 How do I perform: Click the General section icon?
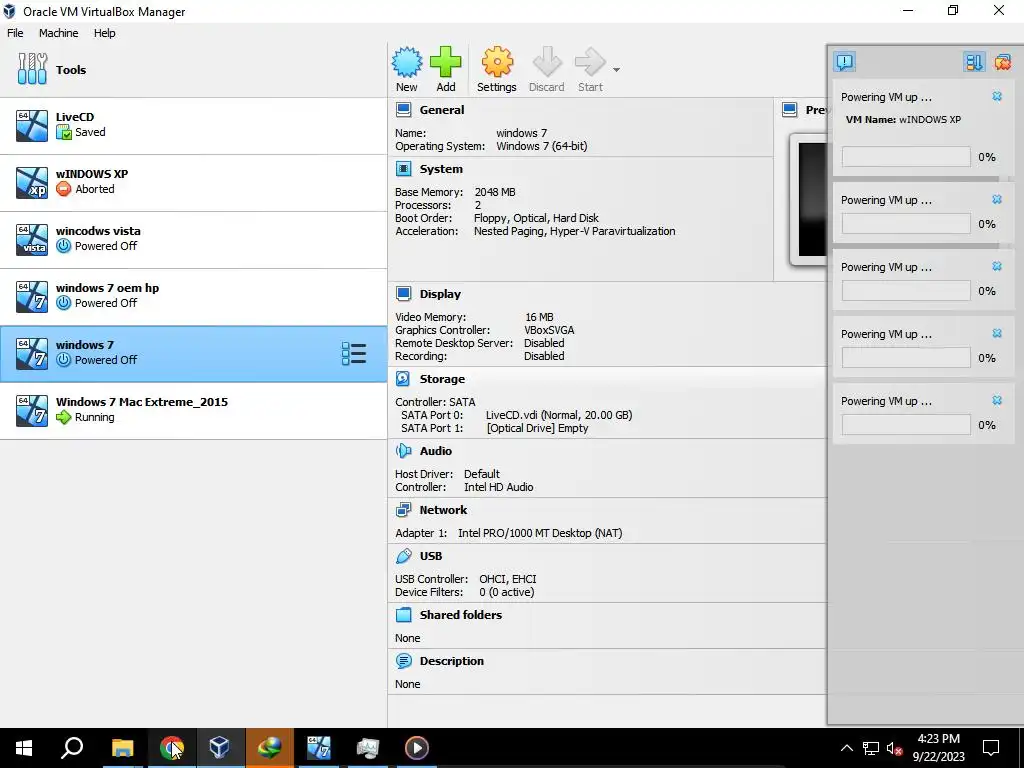click(404, 110)
